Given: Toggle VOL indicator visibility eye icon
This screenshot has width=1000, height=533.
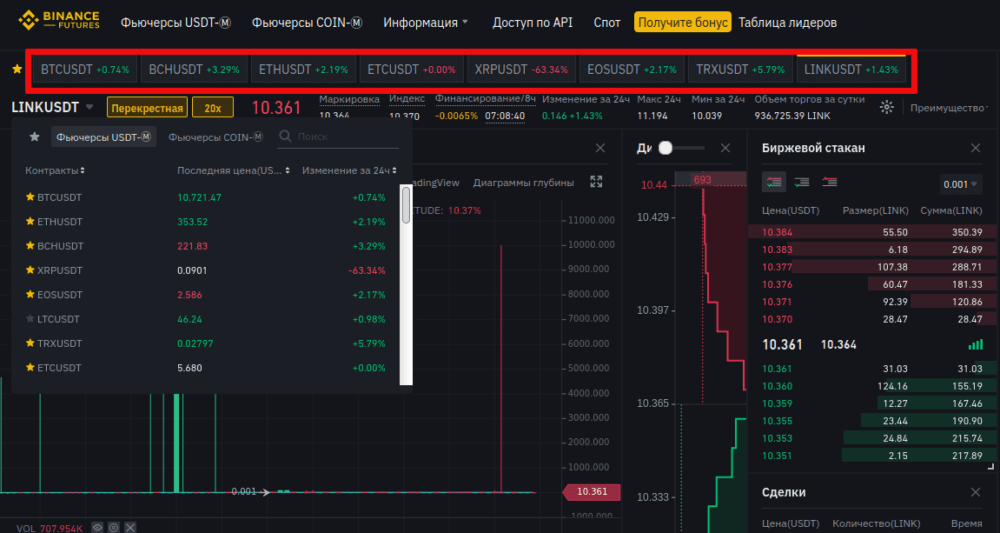Looking at the screenshot, I should (x=97, y=527).
